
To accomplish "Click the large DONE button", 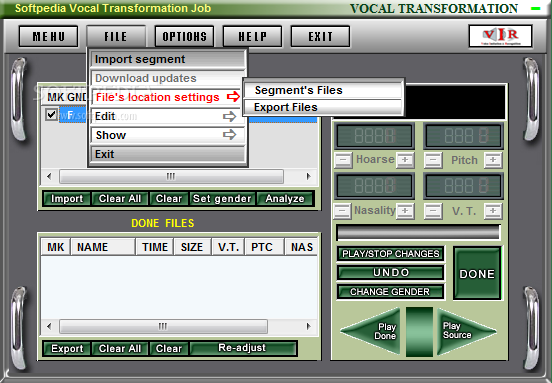I will pos(477,274).
